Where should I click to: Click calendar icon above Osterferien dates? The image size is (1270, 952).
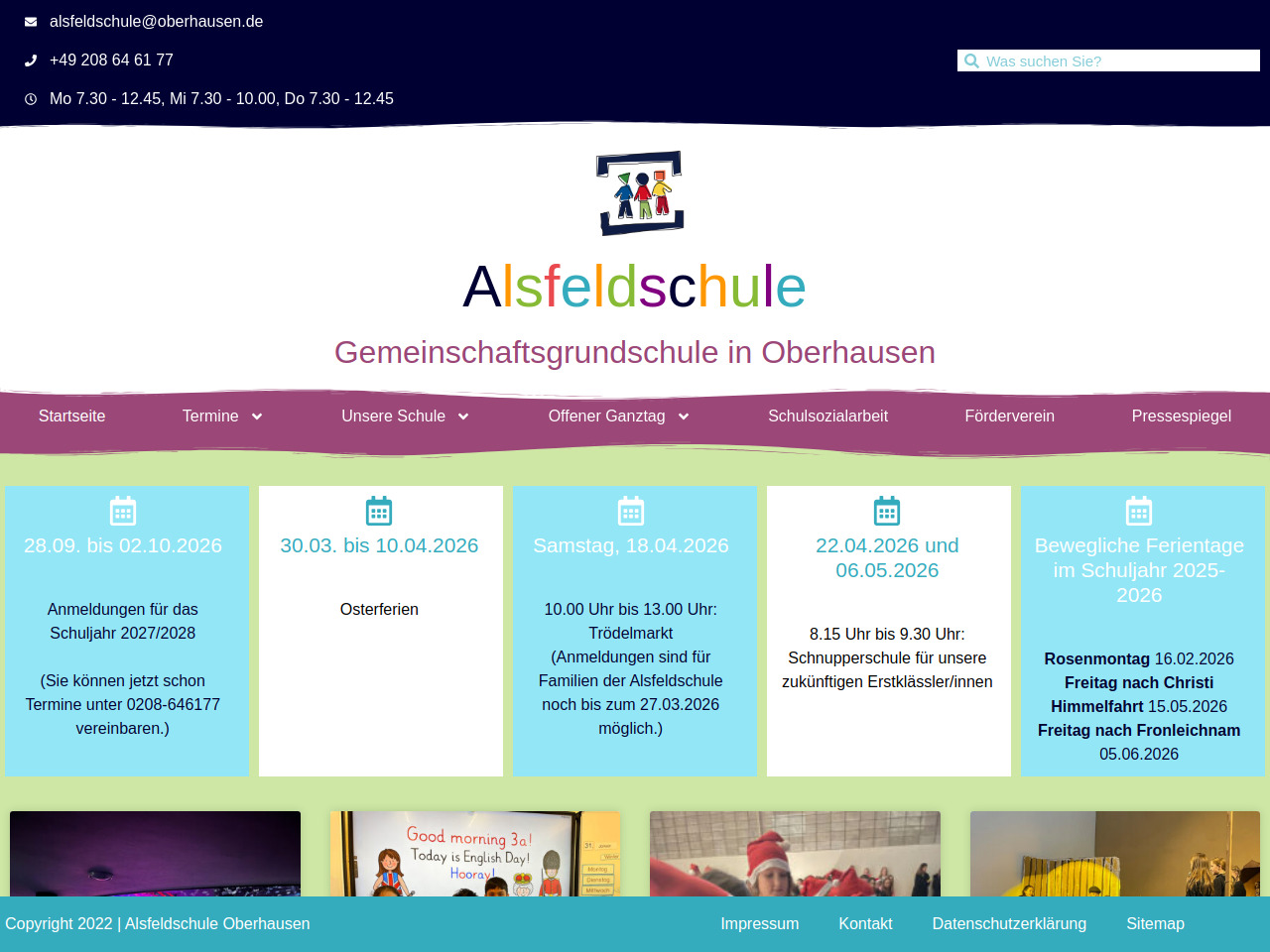(x=379, y=511)
